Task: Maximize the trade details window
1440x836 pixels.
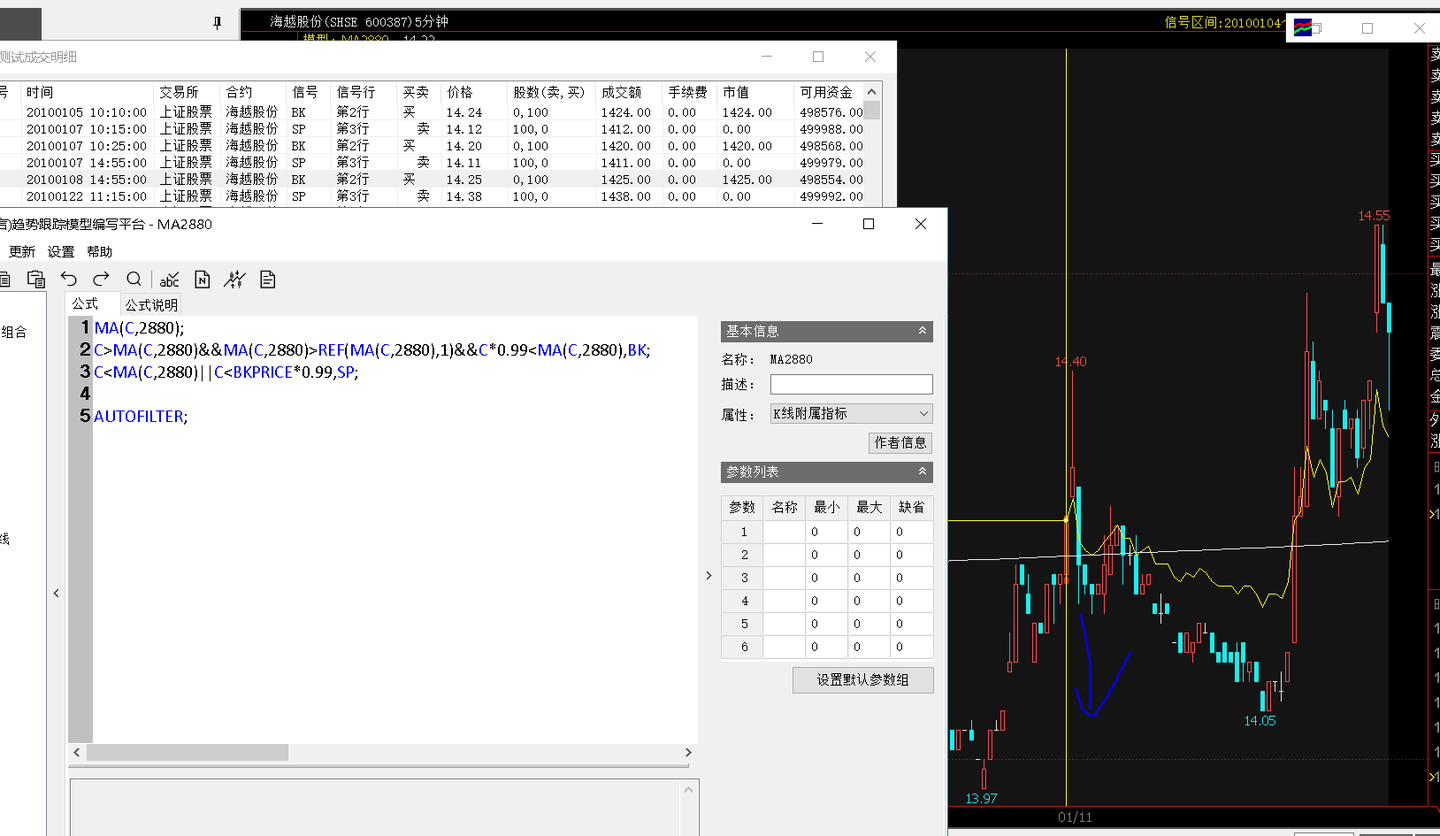Action: tap(818, 57)
